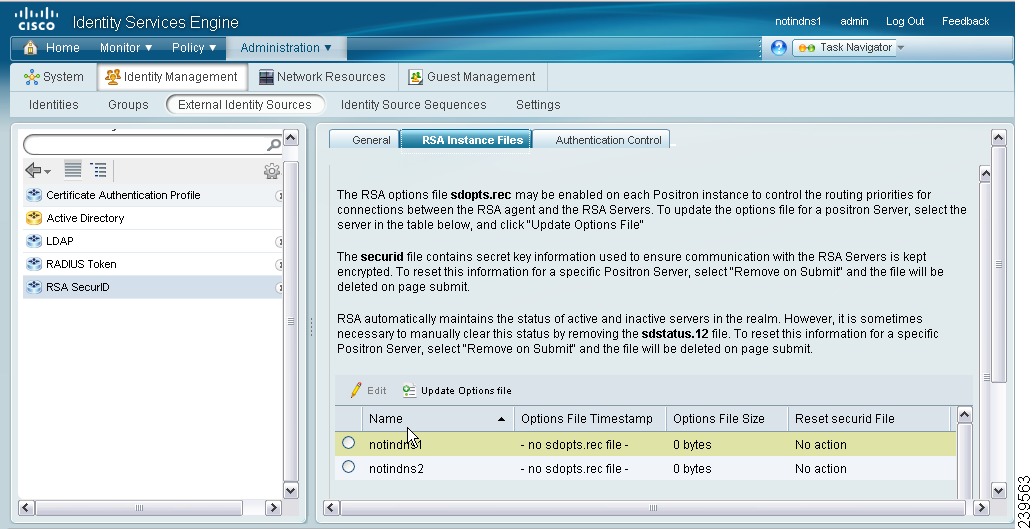Viewport: 1035px width, 529px height.
Task: Expand the RADIUS Token row arrow
Action: (279, 265)
